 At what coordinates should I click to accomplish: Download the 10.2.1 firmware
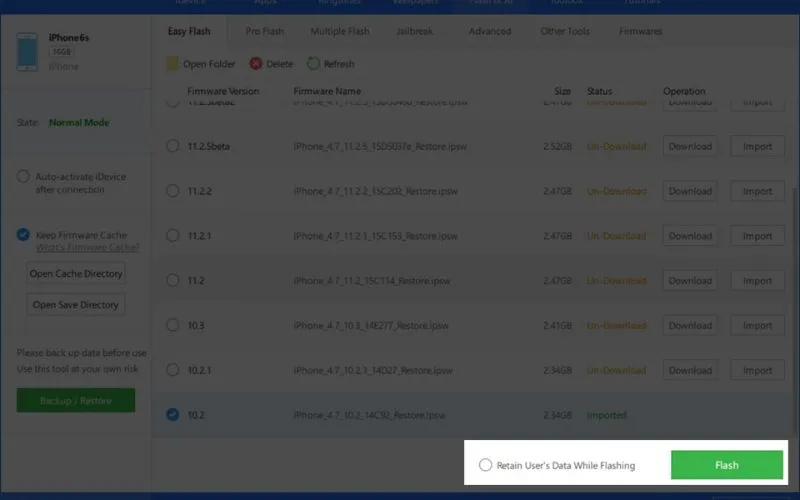[x=690, y=370]
